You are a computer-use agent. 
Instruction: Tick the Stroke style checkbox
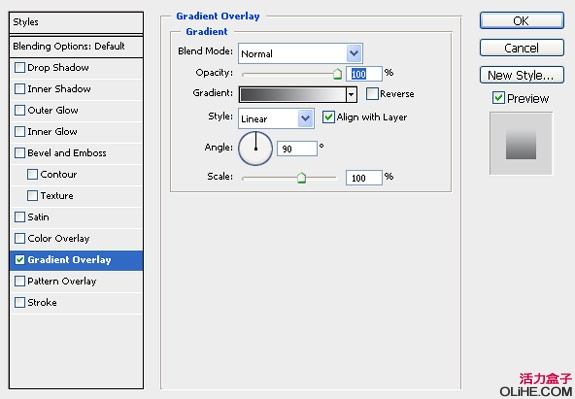[19, 303]
